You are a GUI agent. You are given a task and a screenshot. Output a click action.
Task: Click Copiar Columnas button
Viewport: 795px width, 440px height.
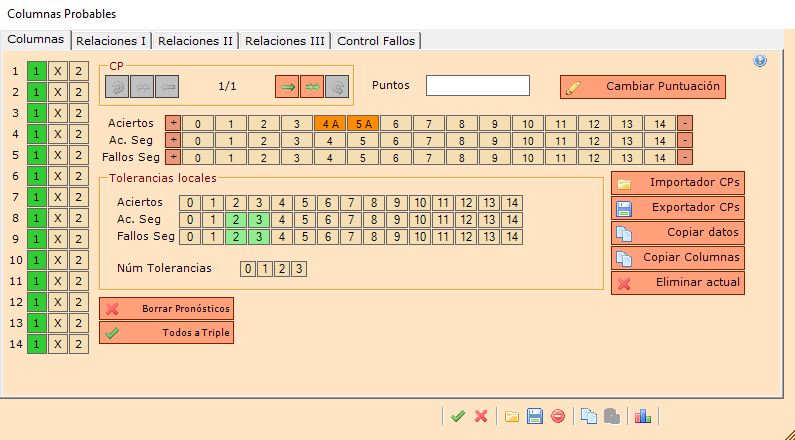[678, 258]
